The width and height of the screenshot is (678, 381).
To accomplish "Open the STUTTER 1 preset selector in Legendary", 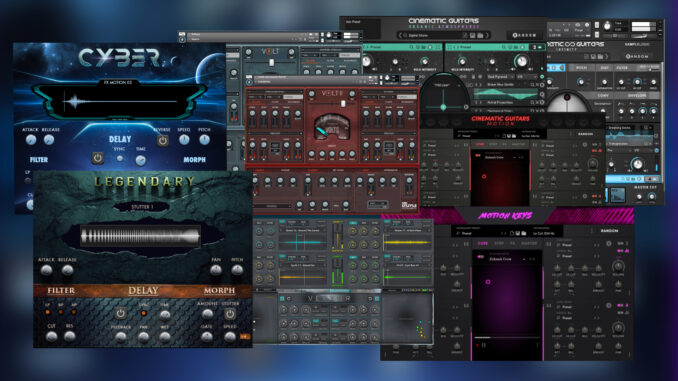I will 143,207.
